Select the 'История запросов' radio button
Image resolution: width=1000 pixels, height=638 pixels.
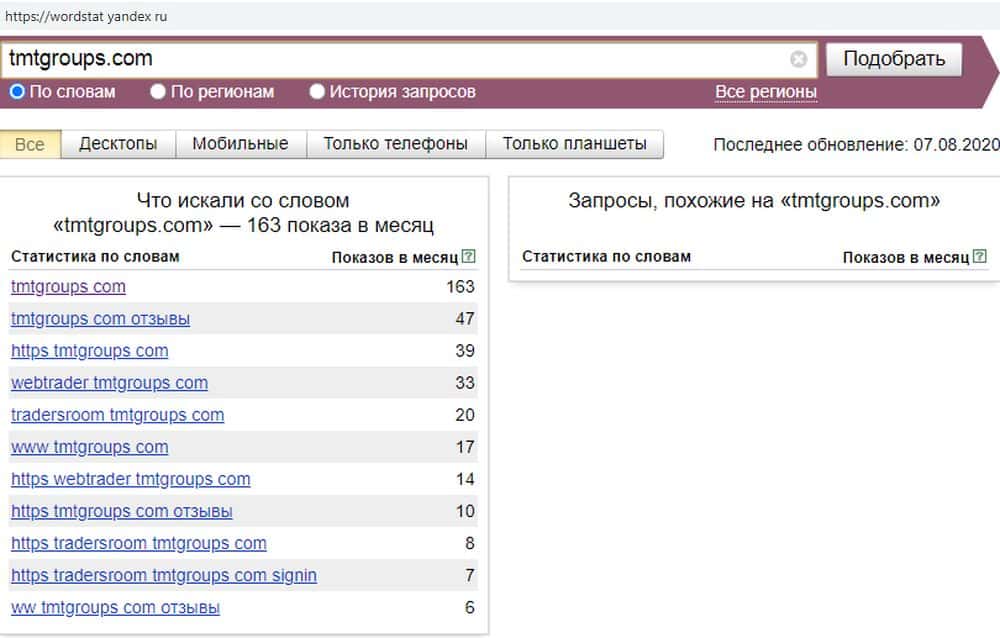(x=317, y=91)
